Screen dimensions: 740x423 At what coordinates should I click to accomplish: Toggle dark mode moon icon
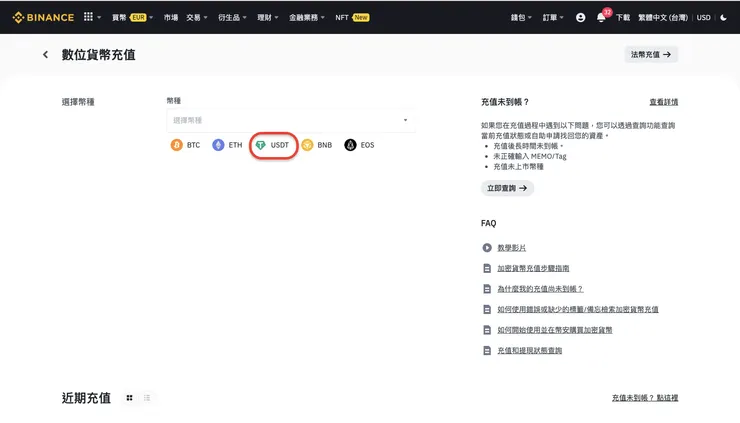pos(723,17)
